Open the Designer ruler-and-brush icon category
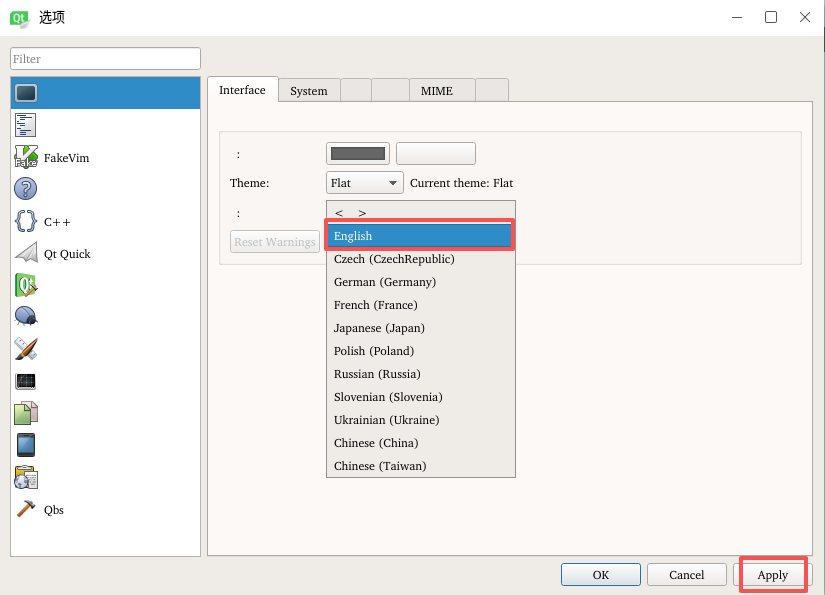The height and width of the screenshot is (595, 825). (x=26, y=349)
